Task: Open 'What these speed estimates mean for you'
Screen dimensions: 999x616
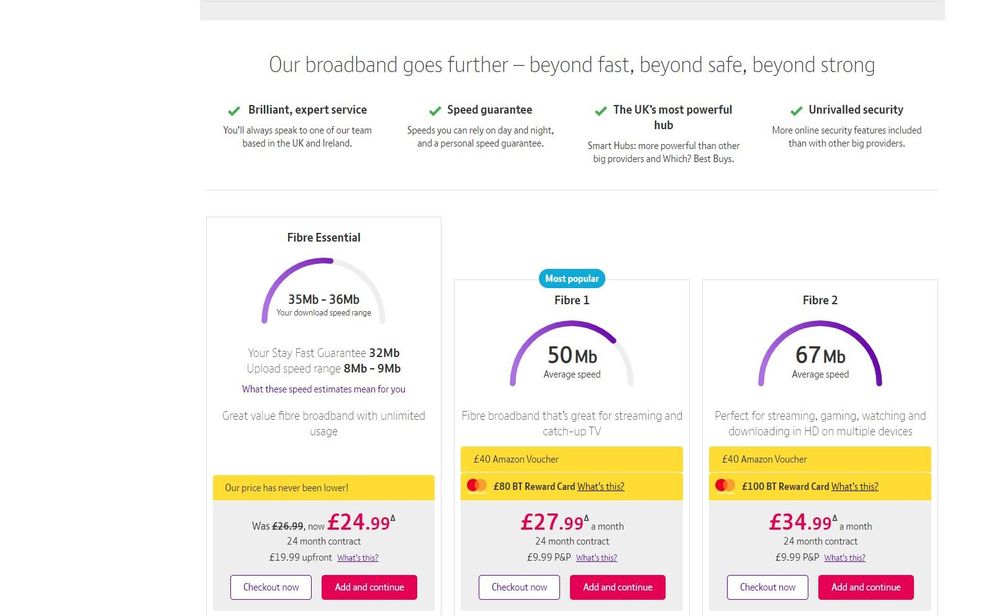Action: tap(324, 389)
